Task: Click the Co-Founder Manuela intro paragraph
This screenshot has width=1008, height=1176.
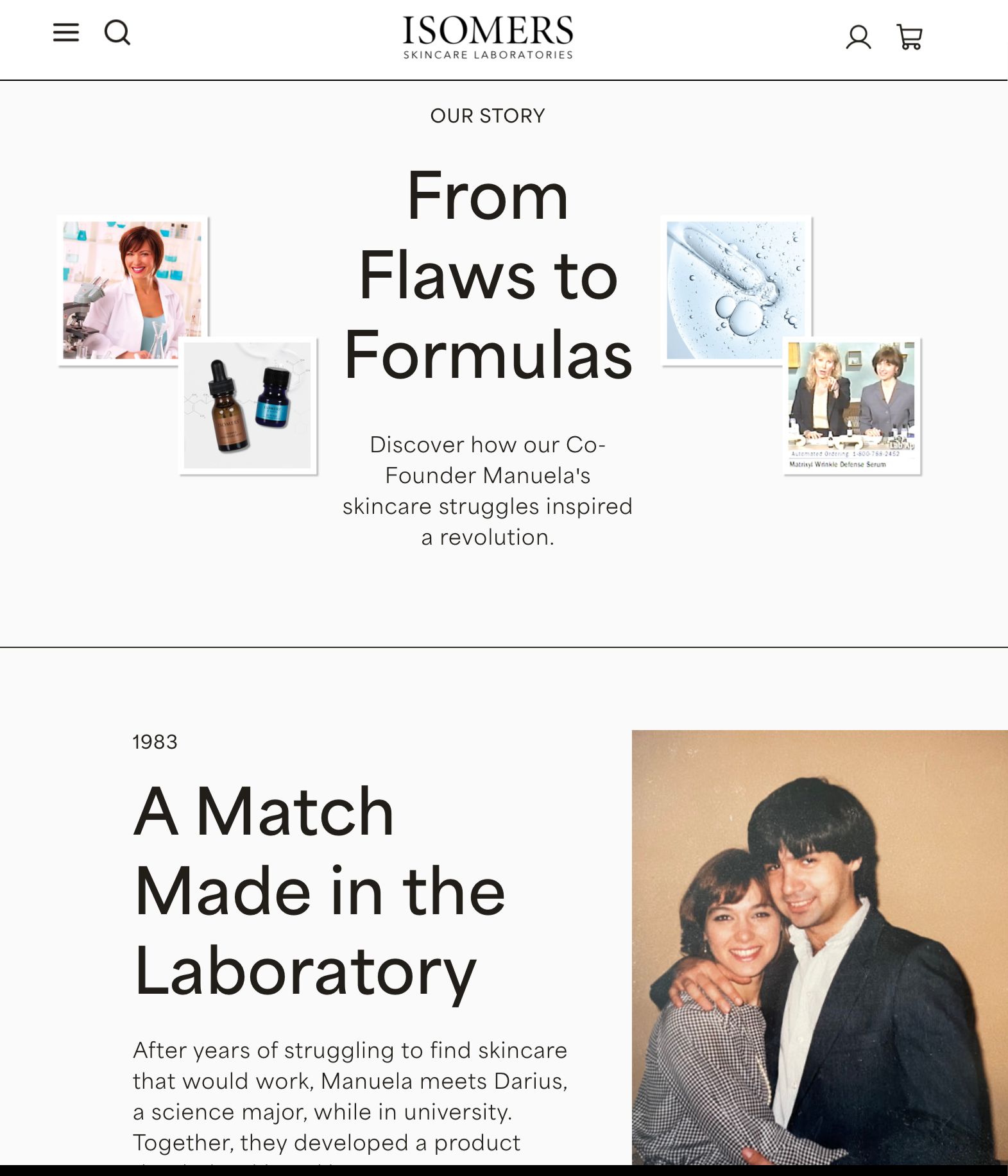Action: 488,491
